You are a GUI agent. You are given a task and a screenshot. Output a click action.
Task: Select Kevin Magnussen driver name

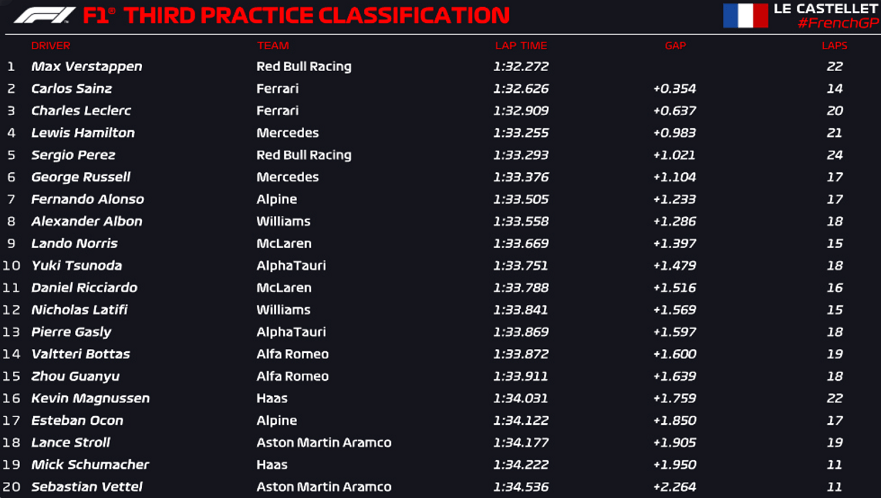(90, 399)
